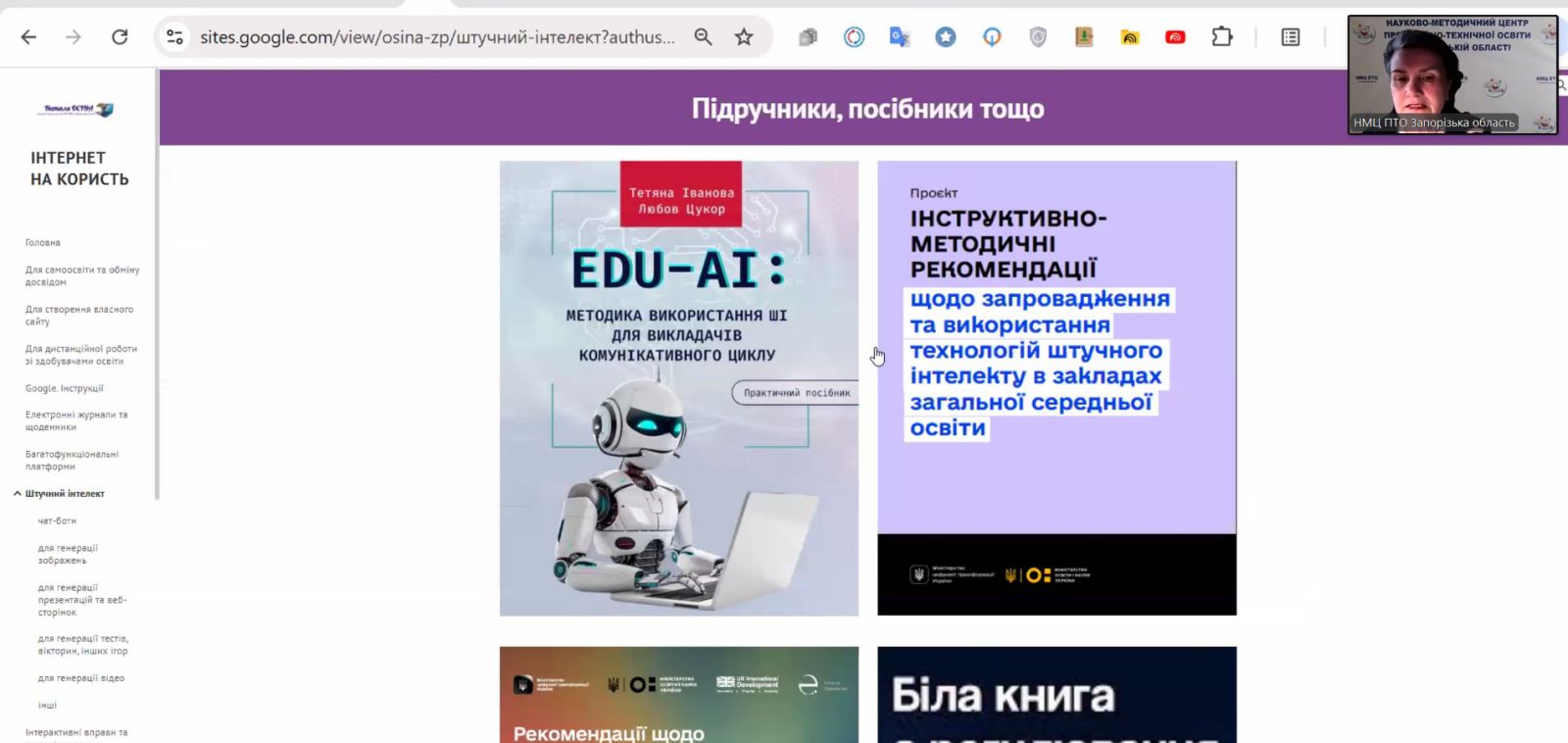Screen dimensions: 1568x743
Task: Reload the current page
Action: tap(120, 37)
